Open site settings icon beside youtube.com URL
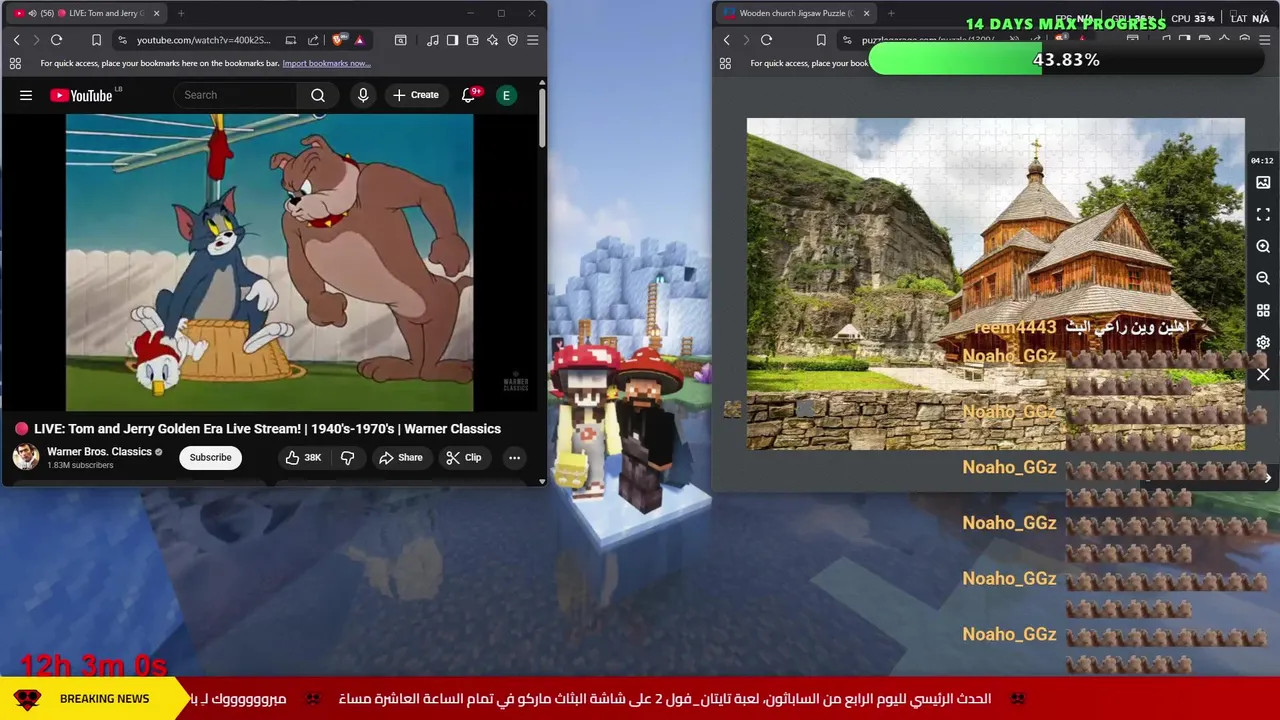1280x720 pixels. tap(122, 40)
